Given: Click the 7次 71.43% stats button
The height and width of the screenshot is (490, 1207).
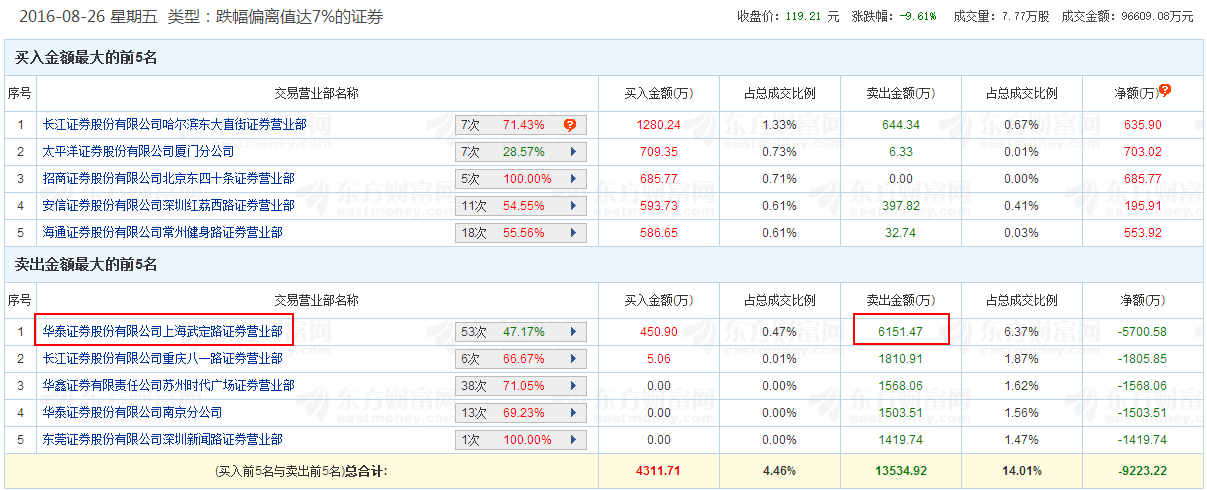Looking at the screenshot, I should (520, 125).
